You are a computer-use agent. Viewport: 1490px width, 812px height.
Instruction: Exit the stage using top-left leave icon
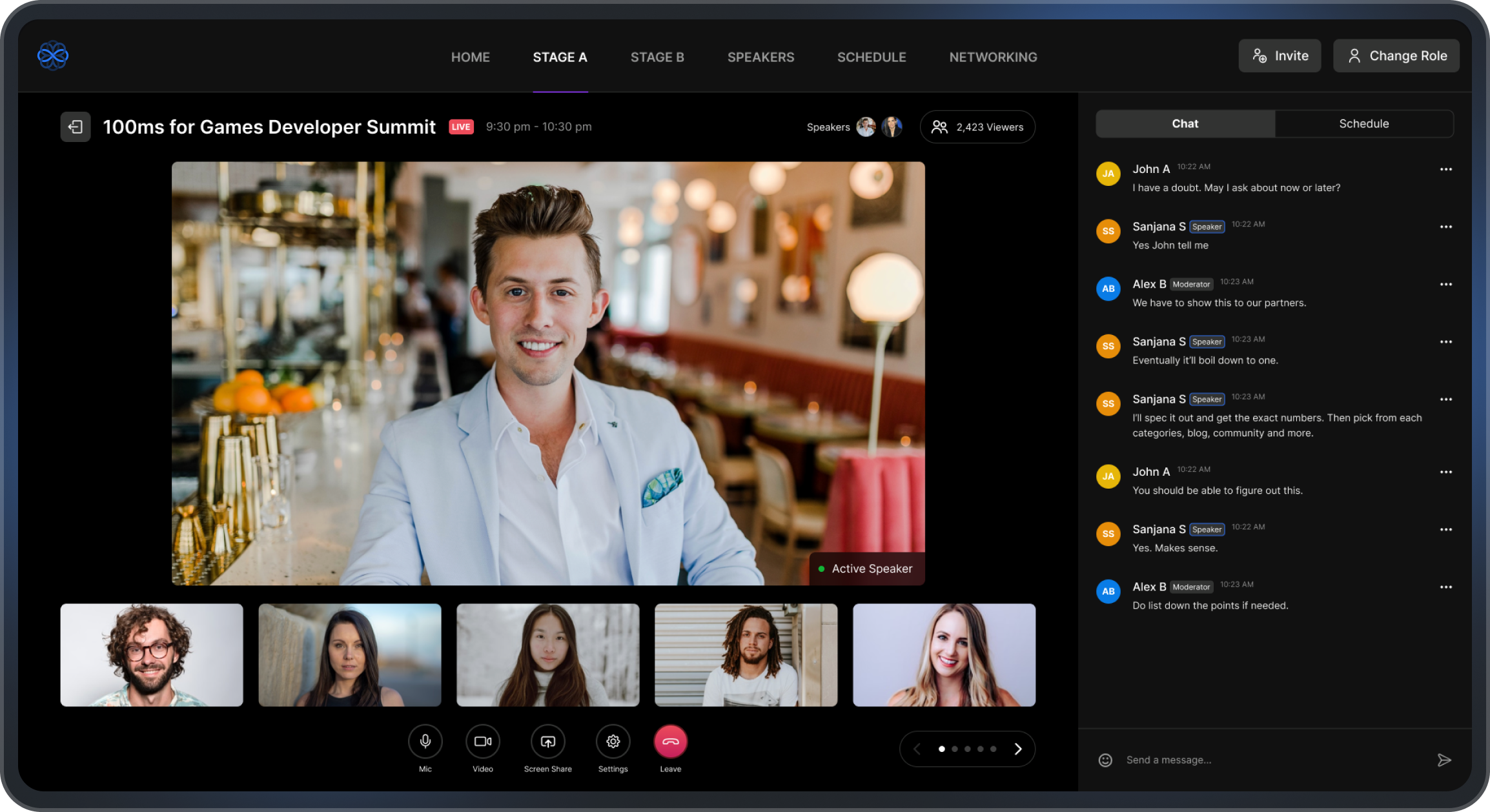pyautogui.click(x=76, y=127)
